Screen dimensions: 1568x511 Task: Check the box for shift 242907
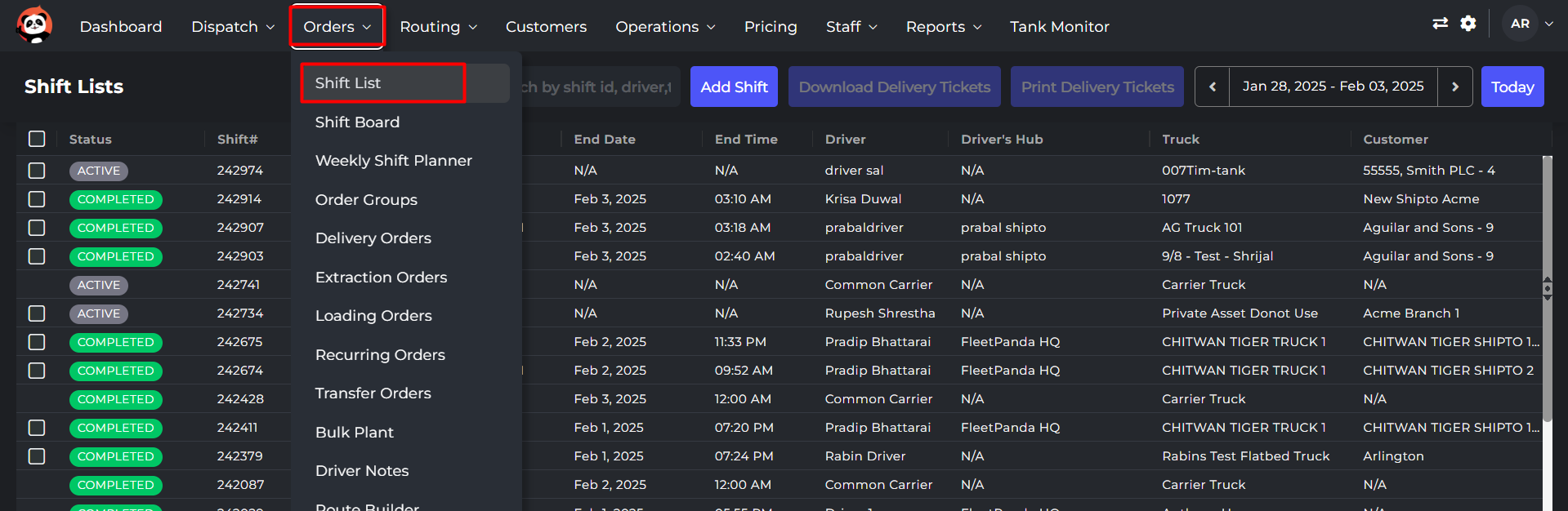pyautogui.click(x=37, y=228)
